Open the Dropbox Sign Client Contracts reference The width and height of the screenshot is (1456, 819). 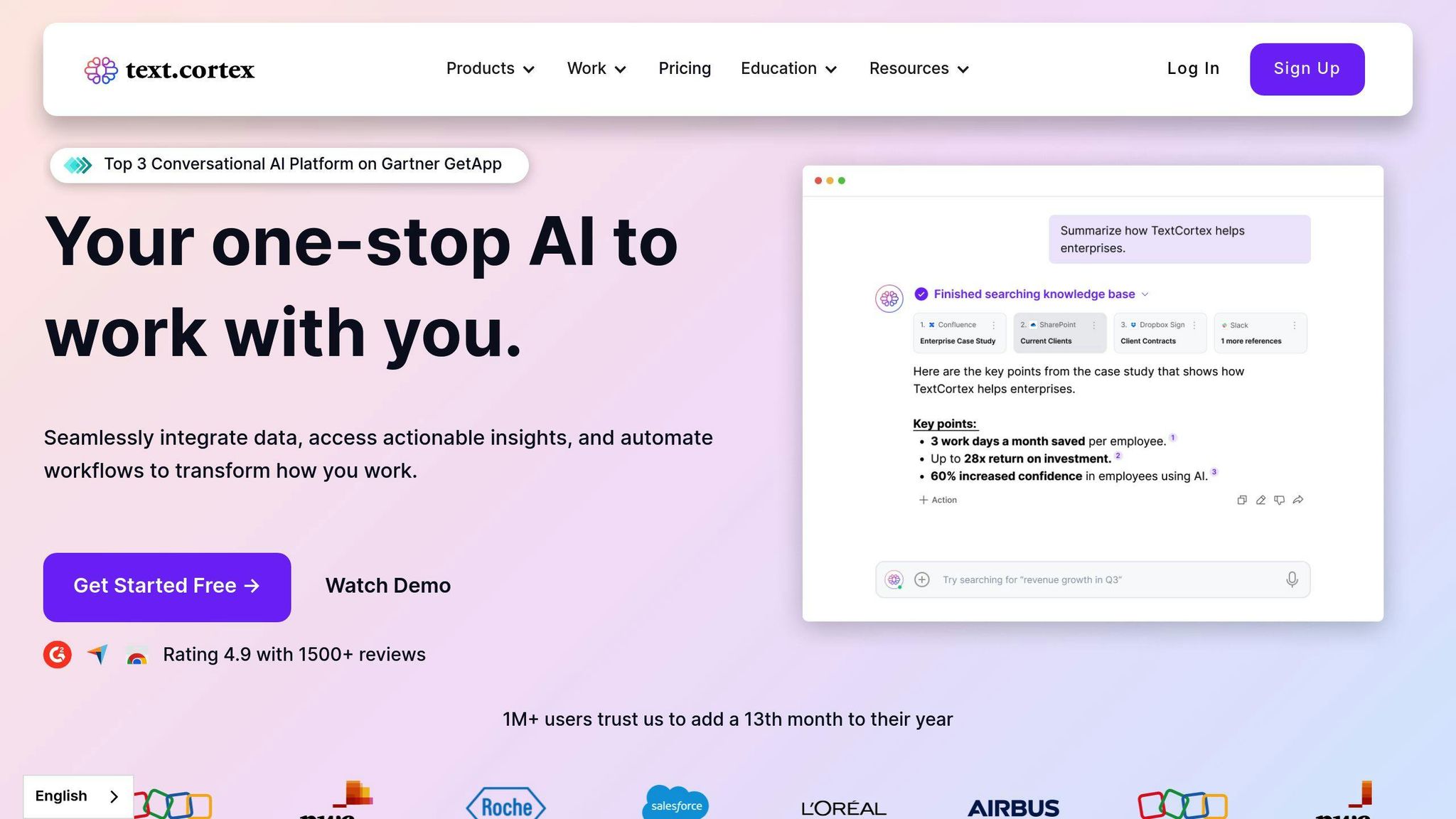1160,333
